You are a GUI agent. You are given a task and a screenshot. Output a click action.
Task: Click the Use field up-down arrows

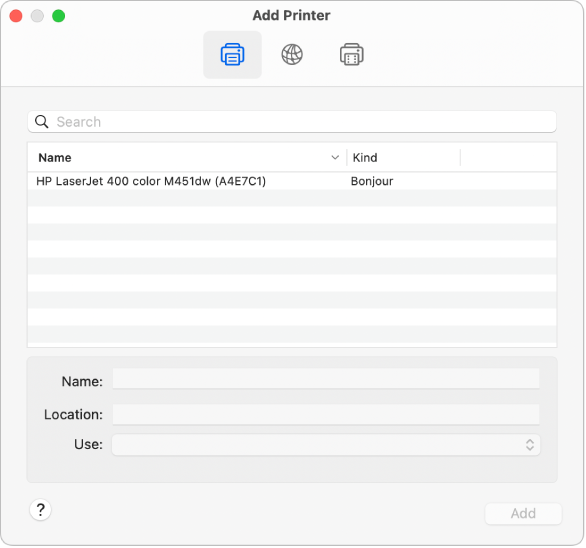(x=530, y=444)
